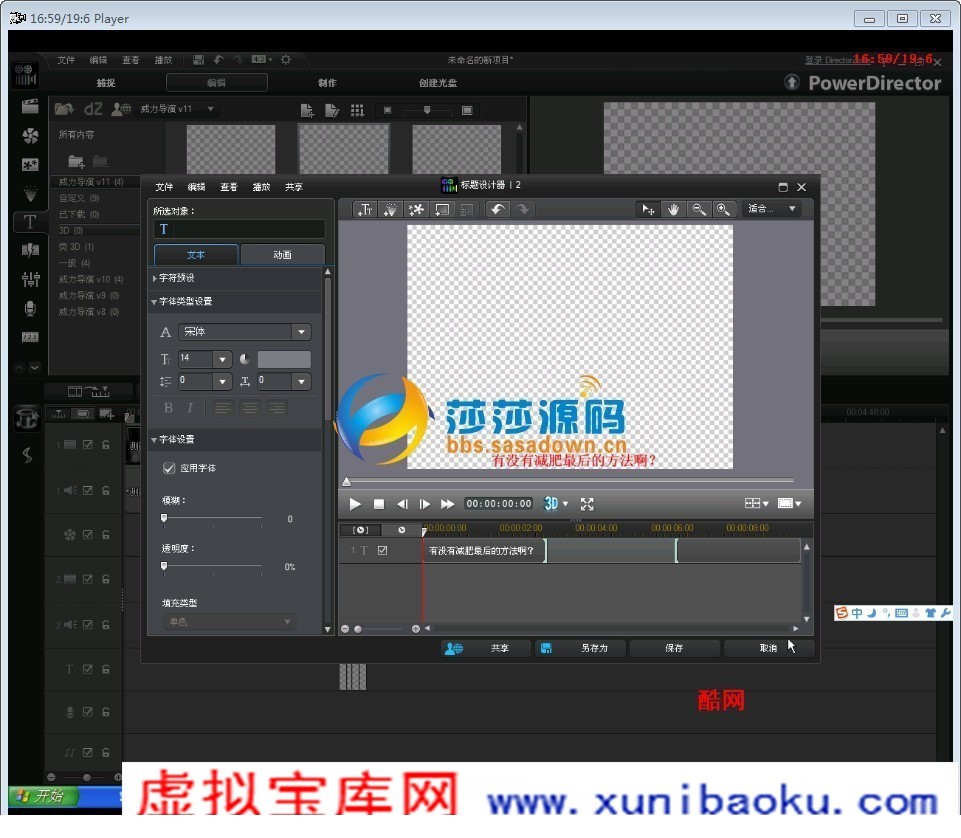The width and height of the screenshot is (961, 838).
Task: Toggle 3D preview mode
Action: coord(551,504)
